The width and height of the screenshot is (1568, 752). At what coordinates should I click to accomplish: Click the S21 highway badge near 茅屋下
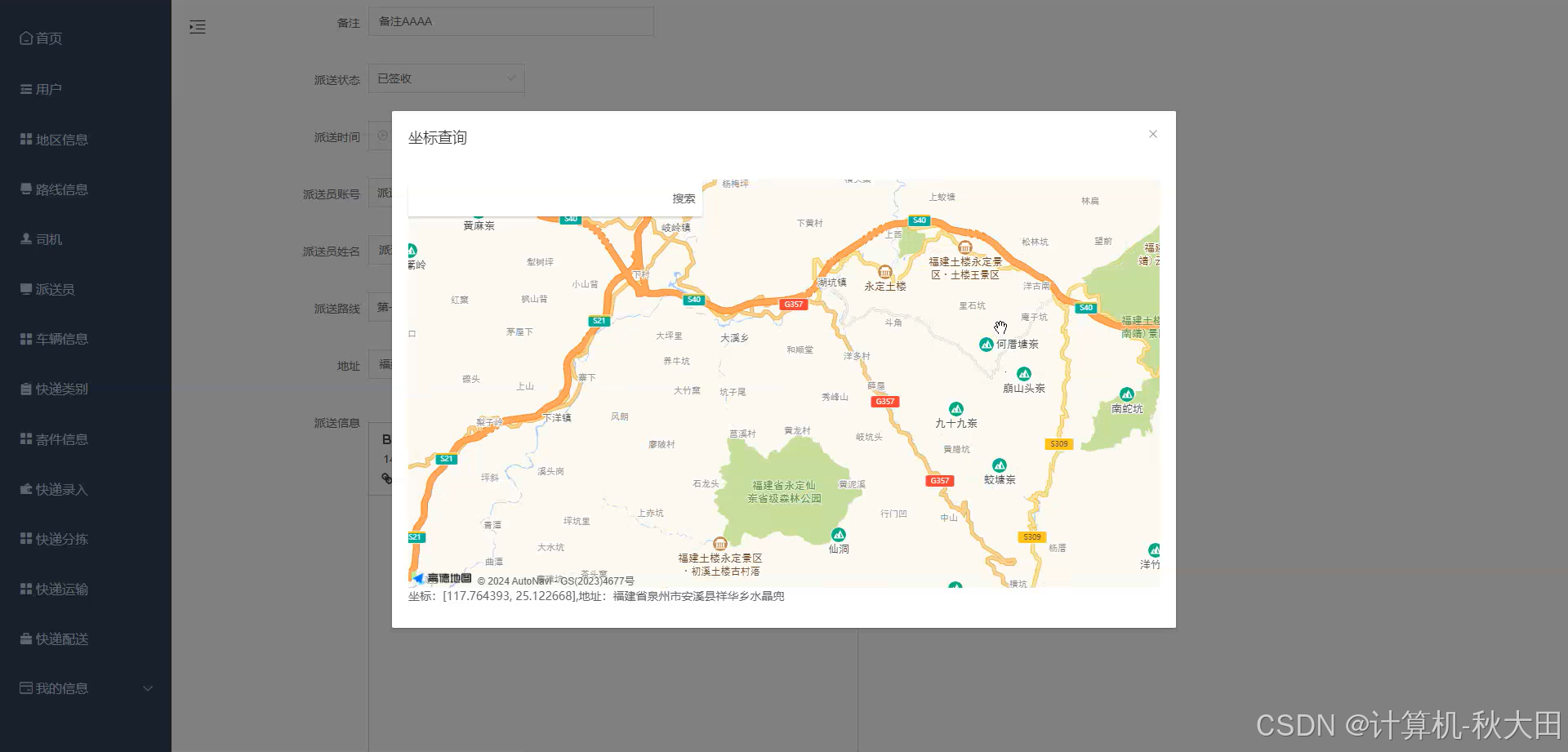pyautogui.click(x=599, y=321)
